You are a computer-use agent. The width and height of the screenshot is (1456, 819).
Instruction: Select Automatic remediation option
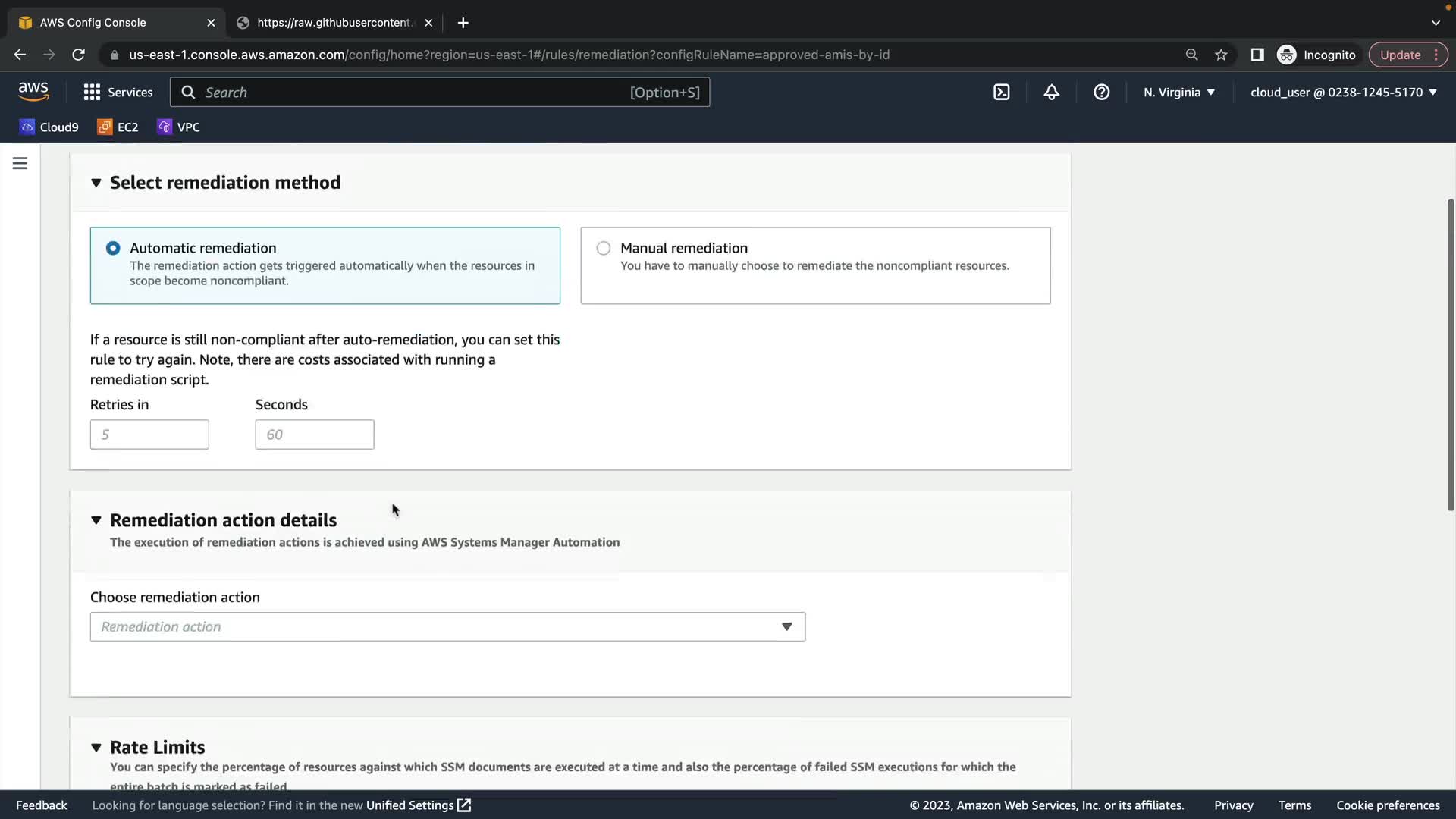coord(113,248)
